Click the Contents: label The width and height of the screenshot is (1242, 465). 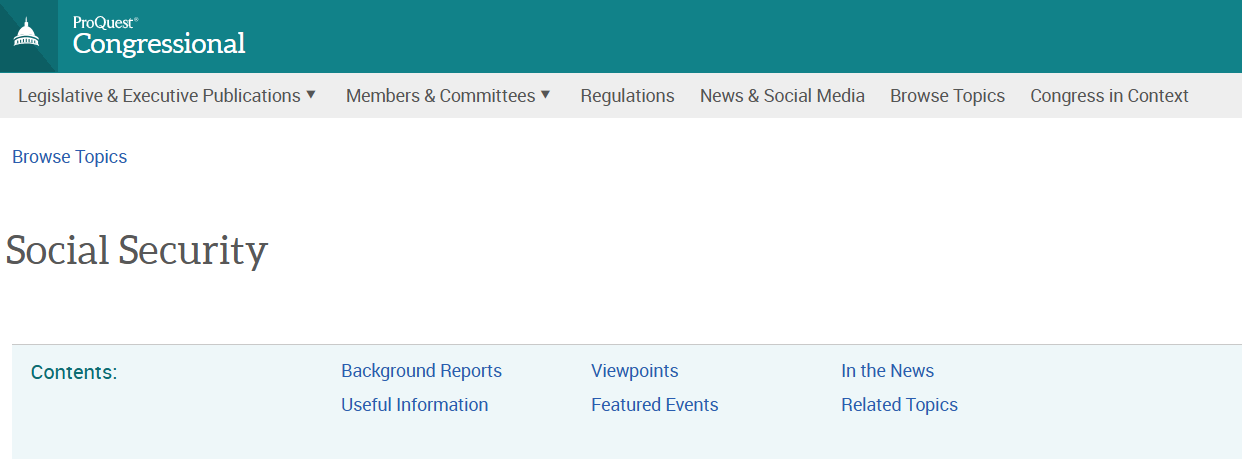pyautogui.click(x=74, y=373)
